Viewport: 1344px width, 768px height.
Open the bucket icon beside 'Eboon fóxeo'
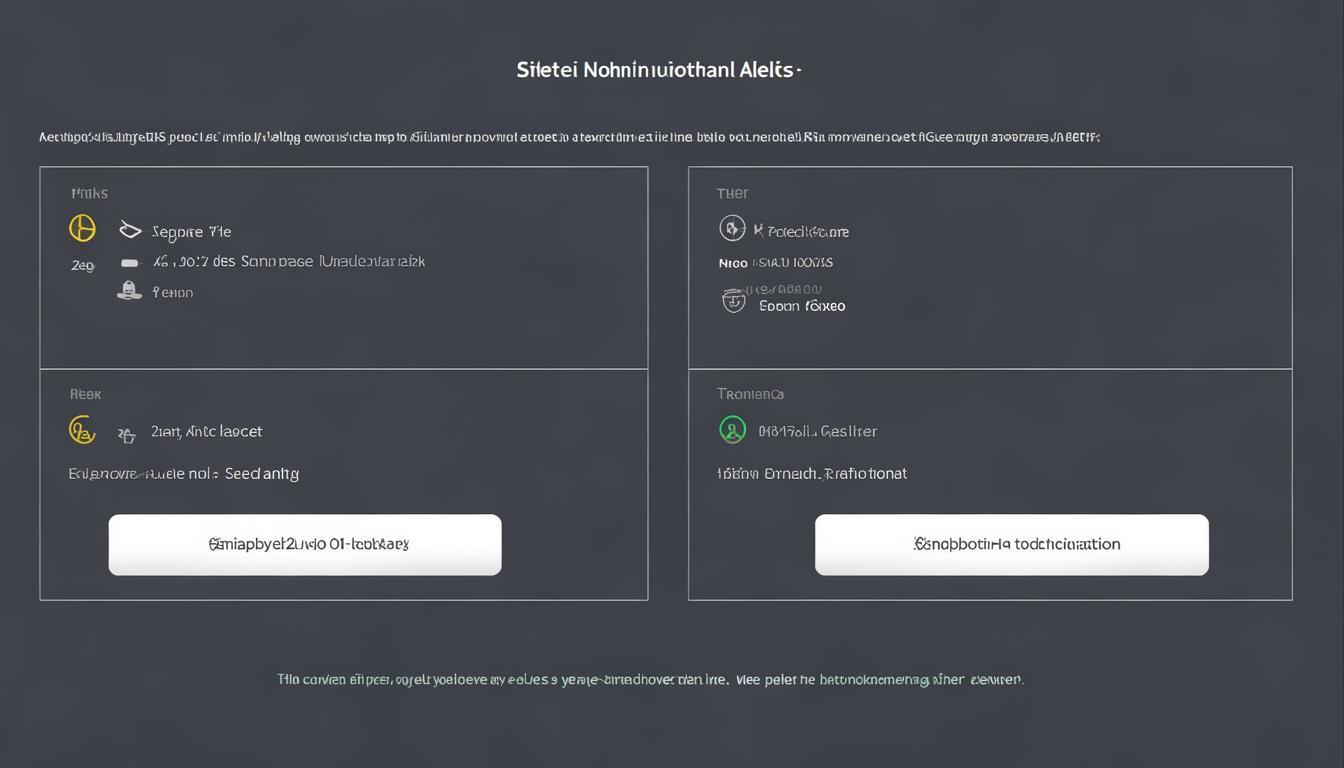tap(733, 299)
